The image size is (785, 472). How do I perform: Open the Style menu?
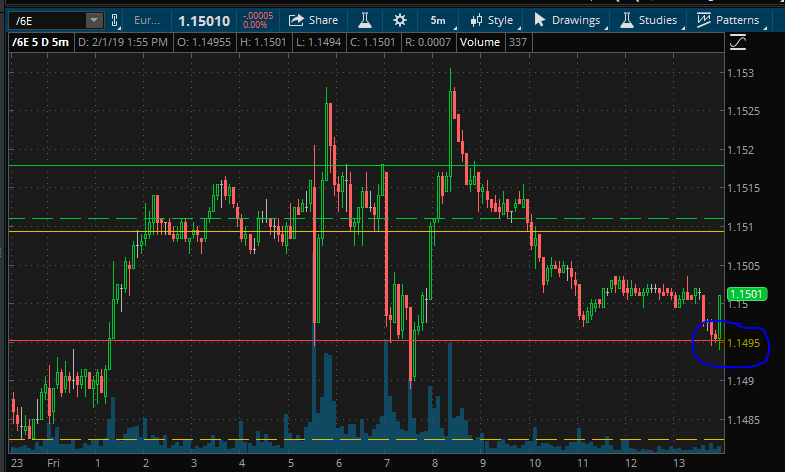[492, 20]
